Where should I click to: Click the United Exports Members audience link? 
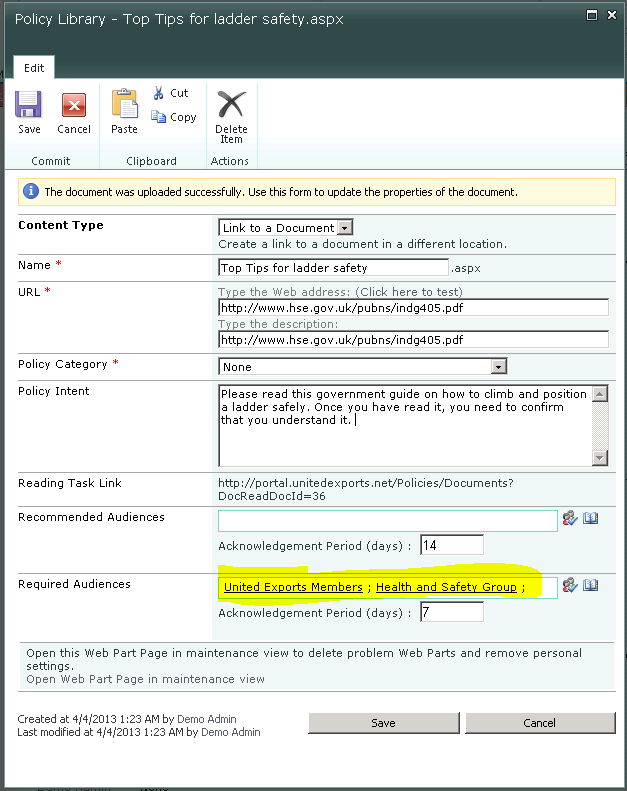(x=293, y=587)
